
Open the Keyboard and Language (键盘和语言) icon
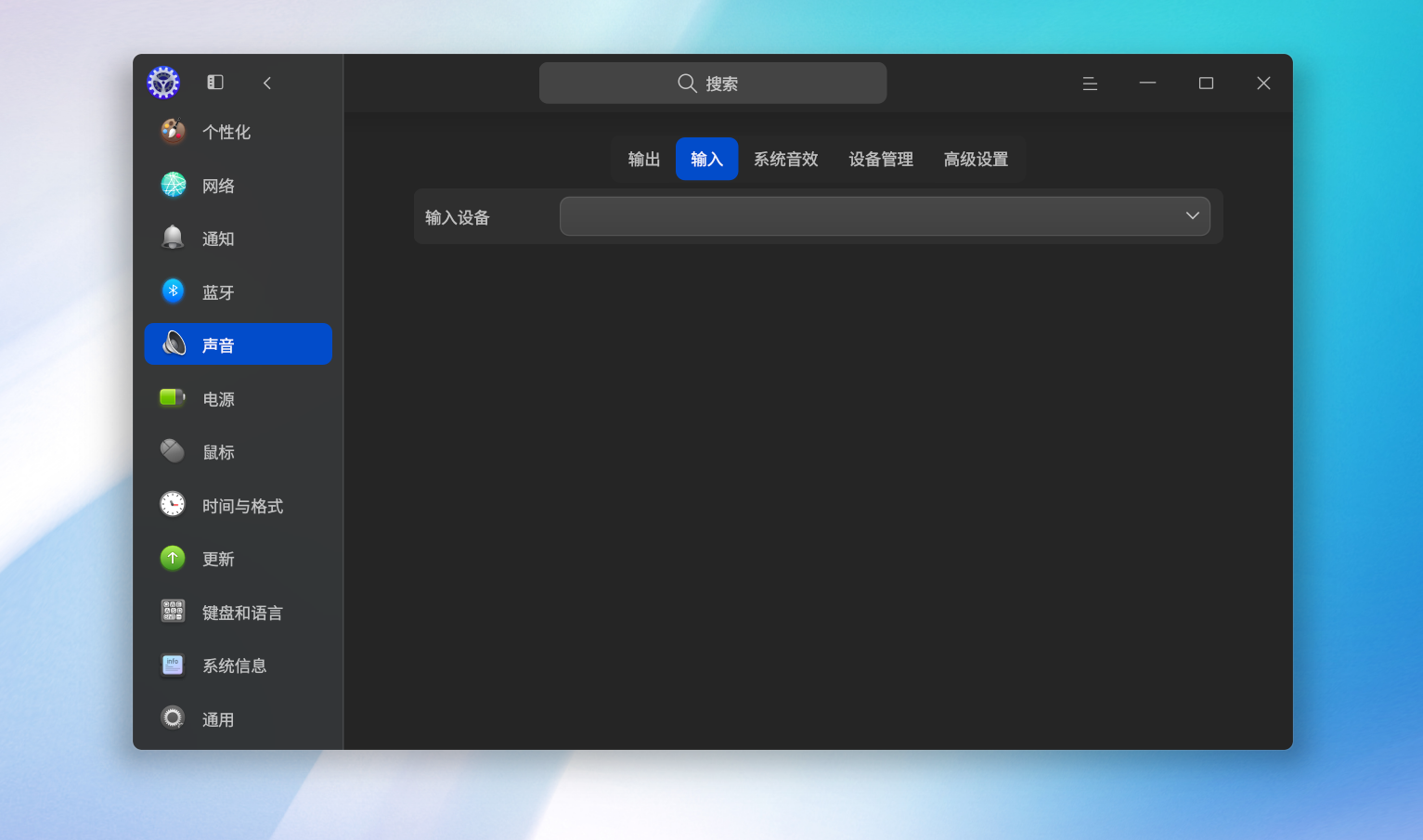coord(173,612)
